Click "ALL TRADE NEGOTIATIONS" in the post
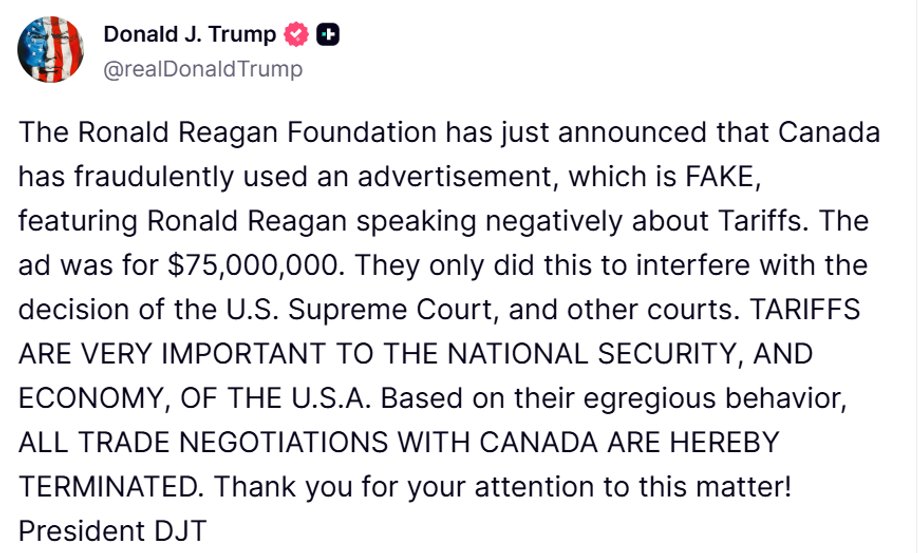Viewport: 920px width, 553px height. coord(220,443)
